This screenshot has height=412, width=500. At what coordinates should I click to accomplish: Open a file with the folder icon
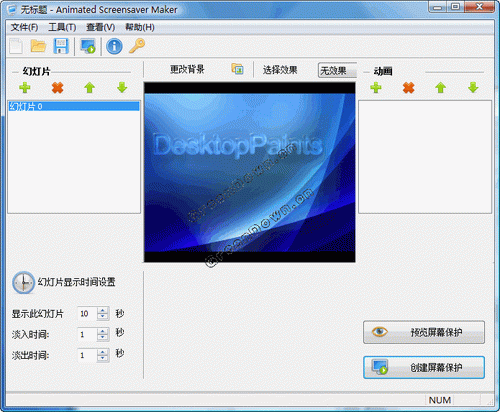coord(38,46)
